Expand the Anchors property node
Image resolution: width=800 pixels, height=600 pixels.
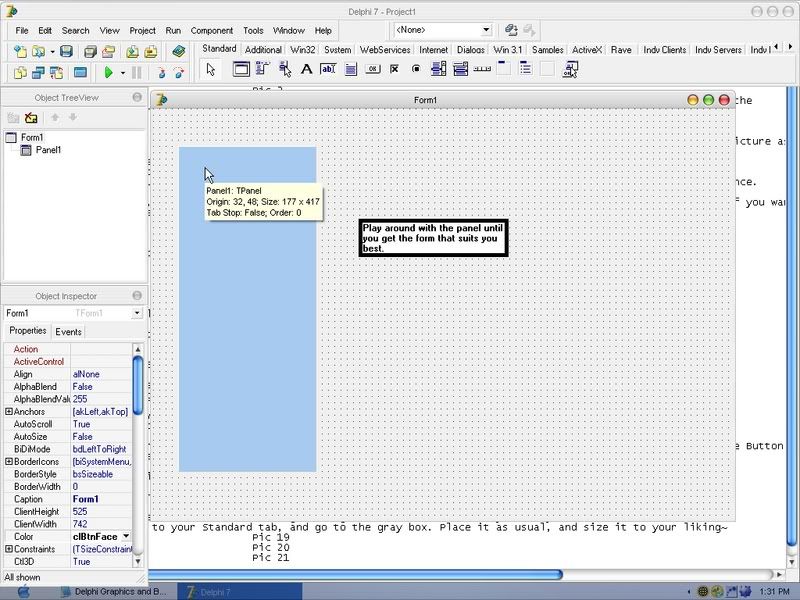(x=9, y=412)
